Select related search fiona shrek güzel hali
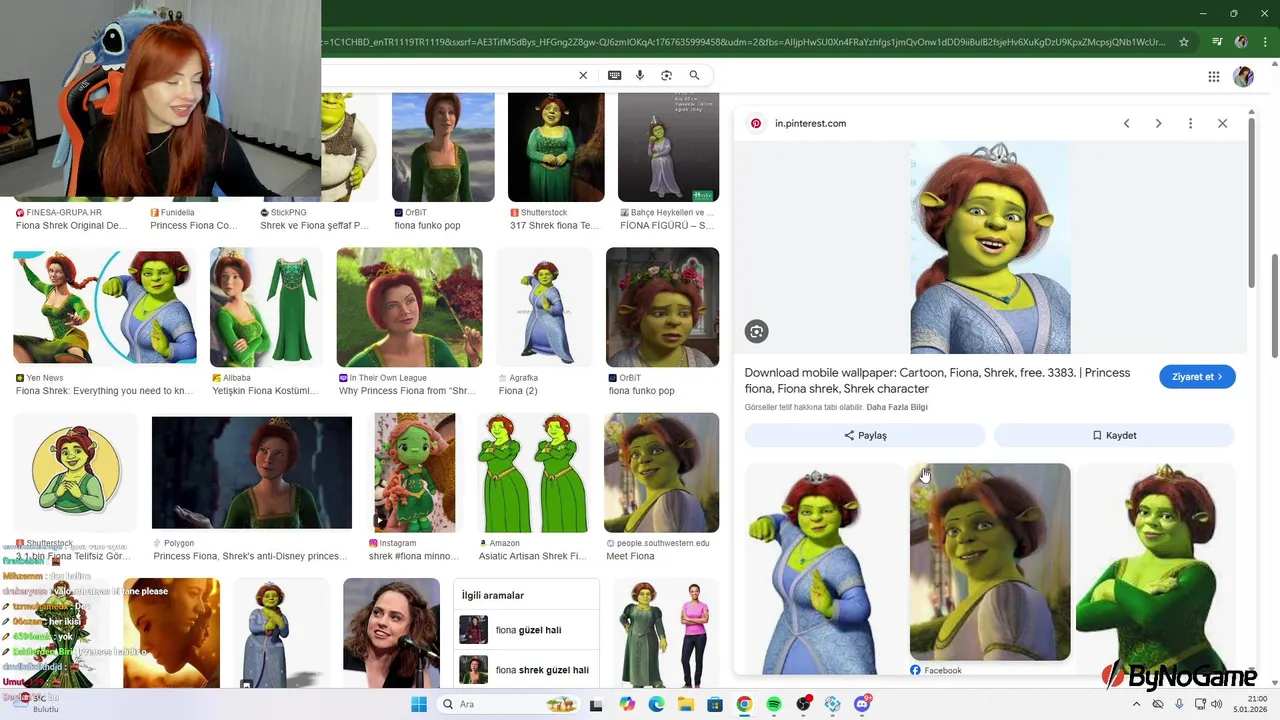This screenshot has width=1280, height=720. 526,669
